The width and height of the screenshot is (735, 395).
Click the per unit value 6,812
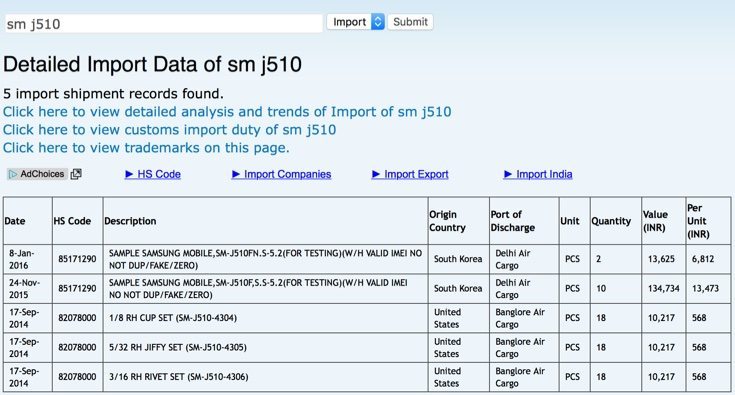point(703,259)
